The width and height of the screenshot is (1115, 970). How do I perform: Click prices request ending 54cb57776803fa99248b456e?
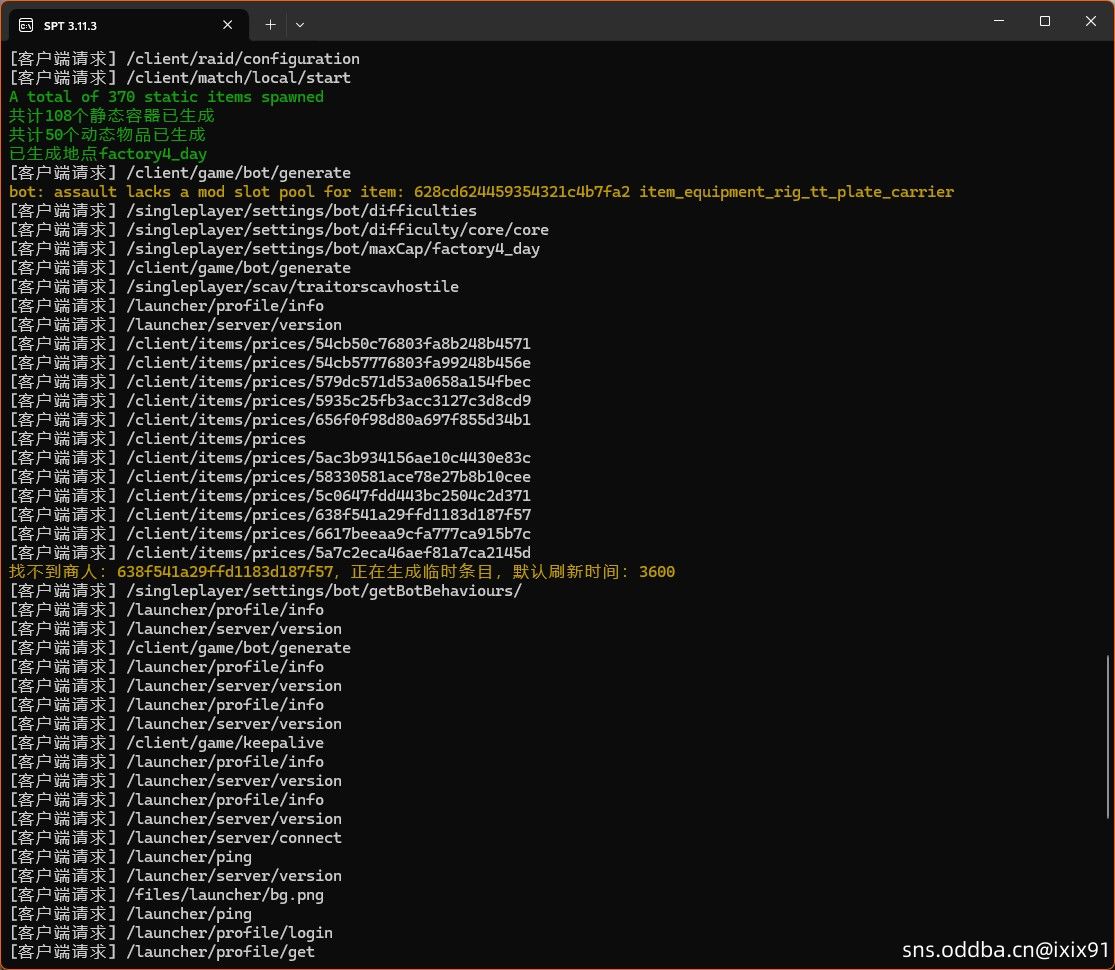pyautogui.click(x=270, y=363)
